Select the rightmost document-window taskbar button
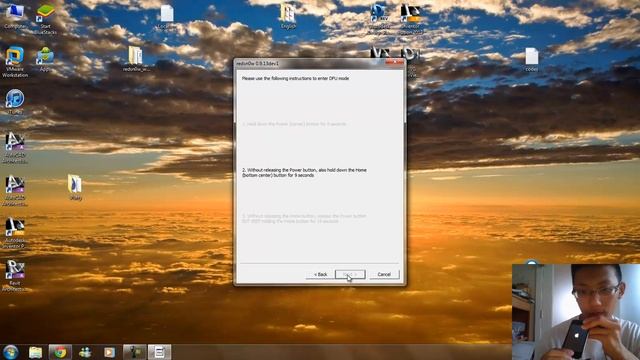This screenshot has height=360, width=640. tap(159, 352)
